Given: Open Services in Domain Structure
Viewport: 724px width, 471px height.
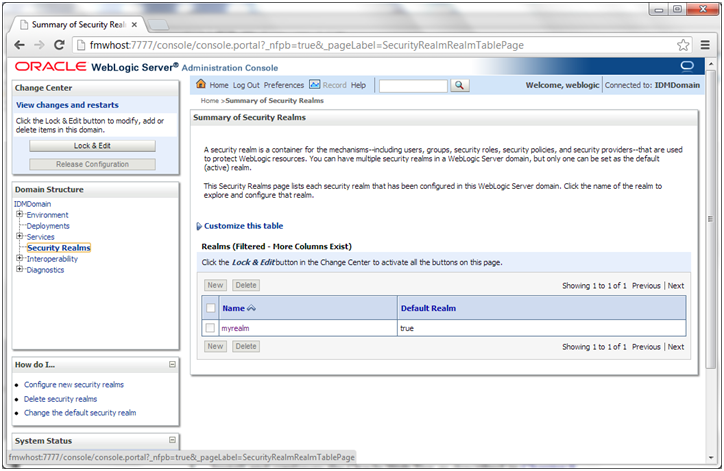Looking at the screenshot, I should coord(40,237).
